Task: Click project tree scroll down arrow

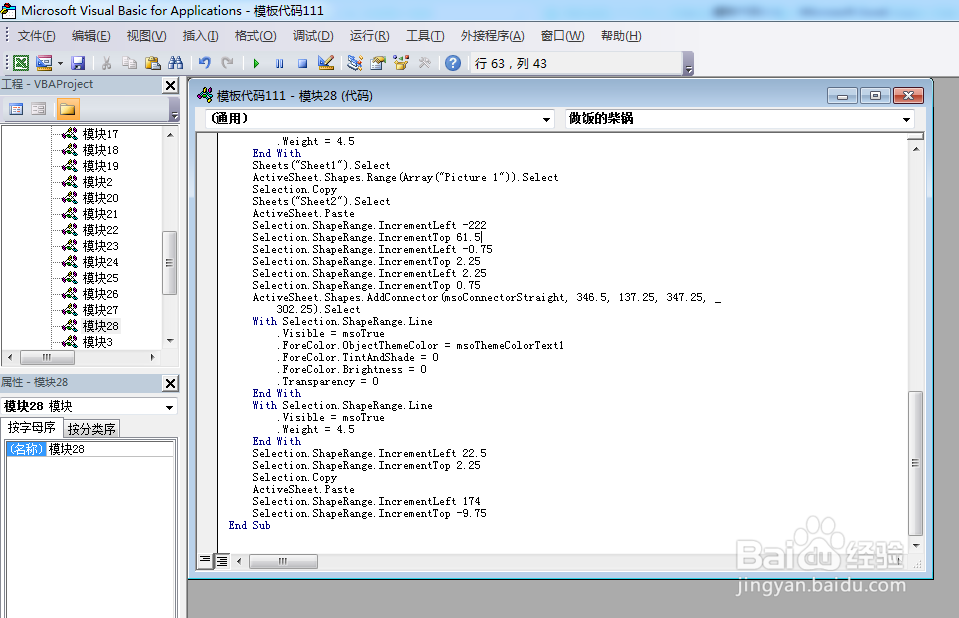Action: (170, 341)
